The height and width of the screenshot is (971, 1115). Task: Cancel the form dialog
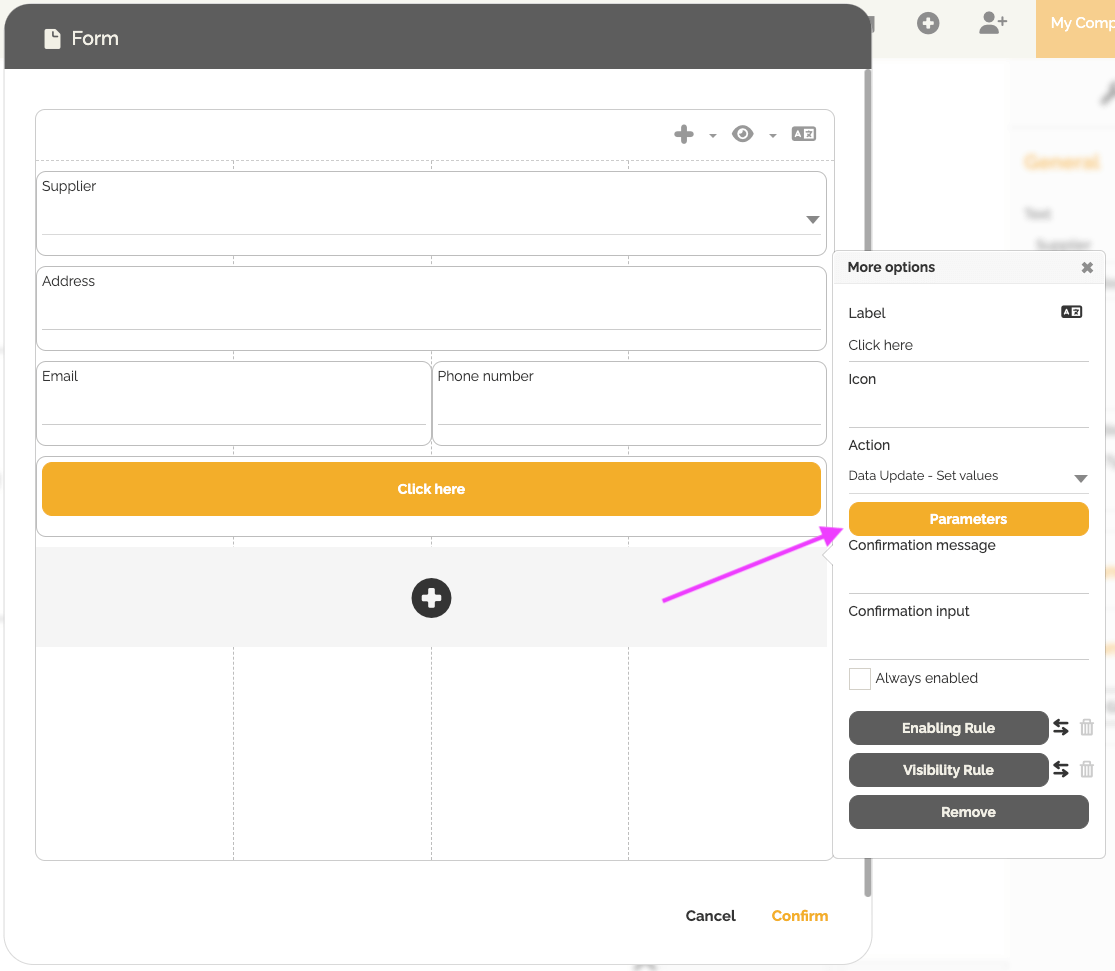coord(710,916)
